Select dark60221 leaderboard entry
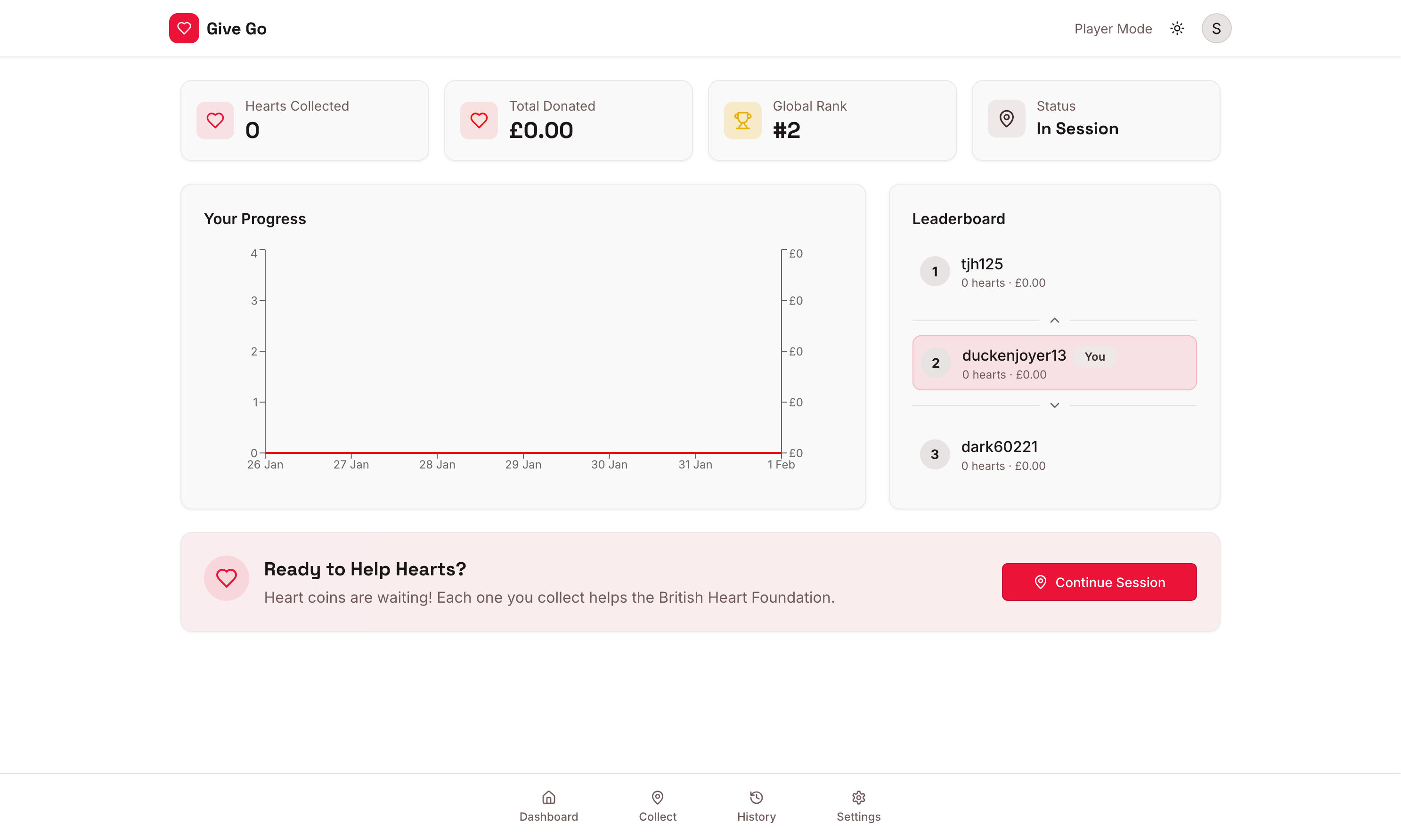Image resolution: width=1401 pixels, height=840 pixels. (x=1002, y=455)
